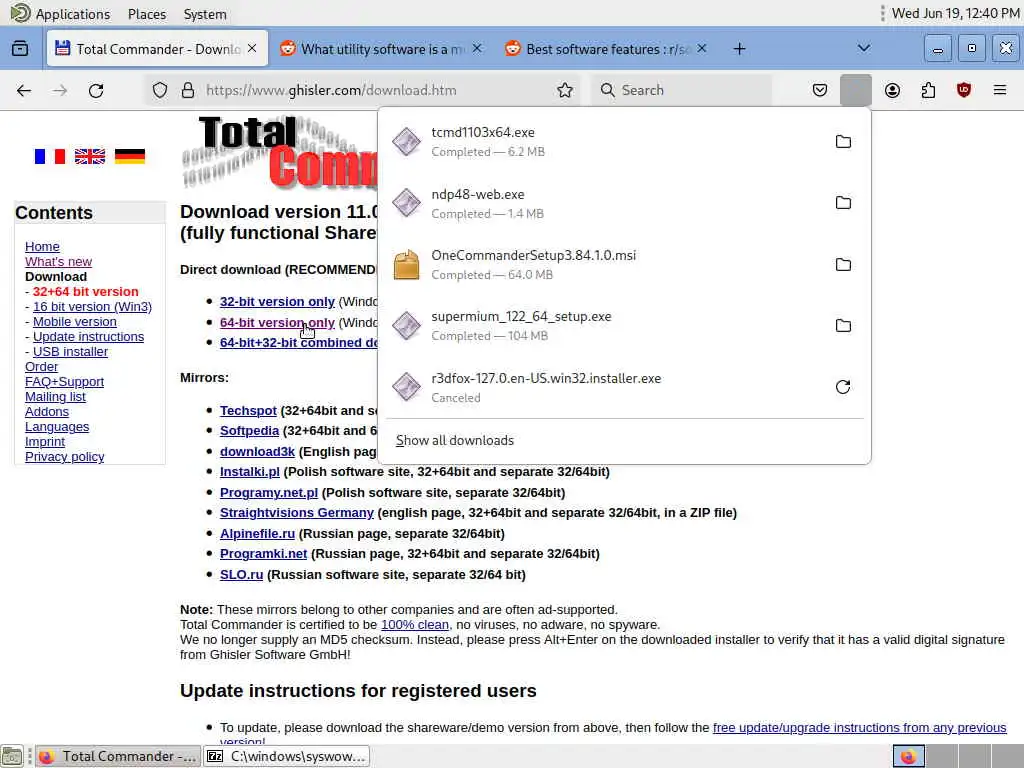Screen dimensions: 1024x768
Task: Bookmark this page with the star
Action: [565, 90]
